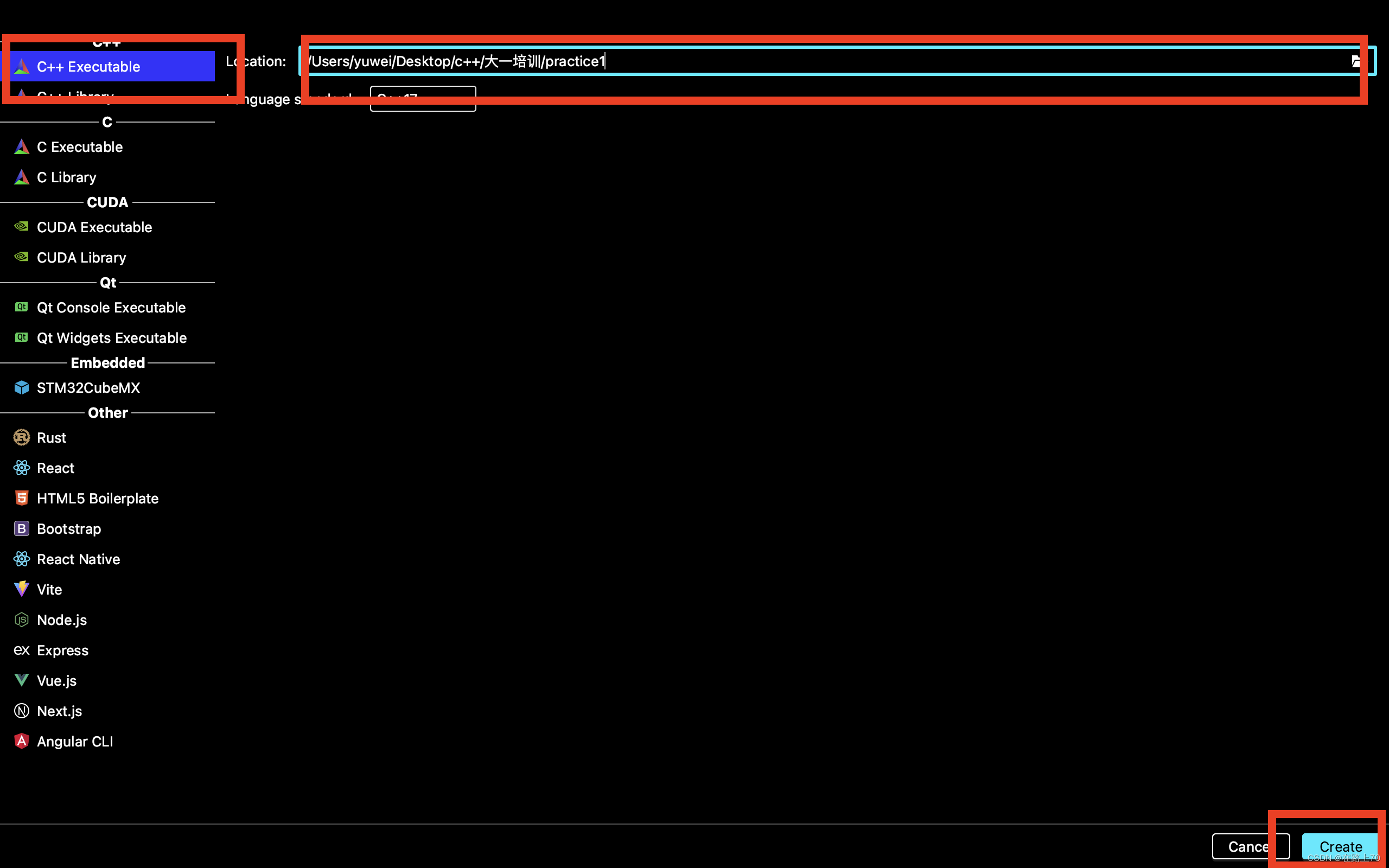Select STM32CubeMX embedded project

[x=88, y=388]
